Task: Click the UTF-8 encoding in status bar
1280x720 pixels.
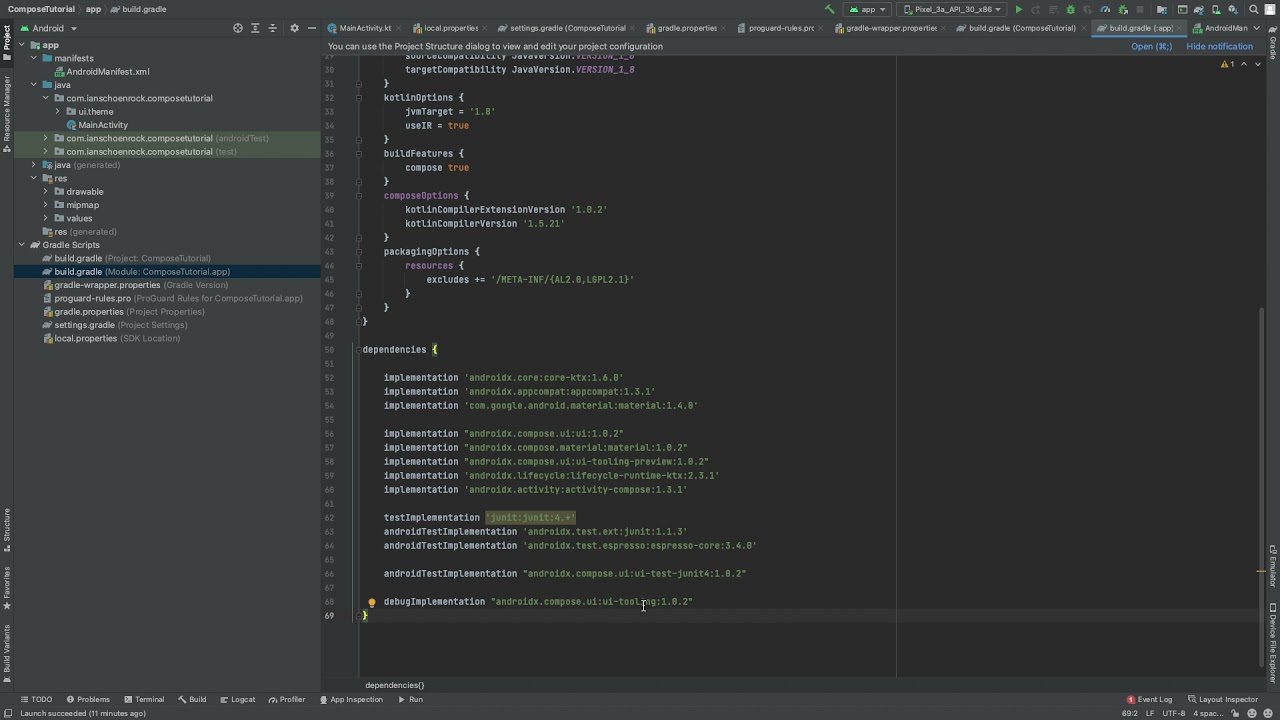Action: pos(1175,713)
